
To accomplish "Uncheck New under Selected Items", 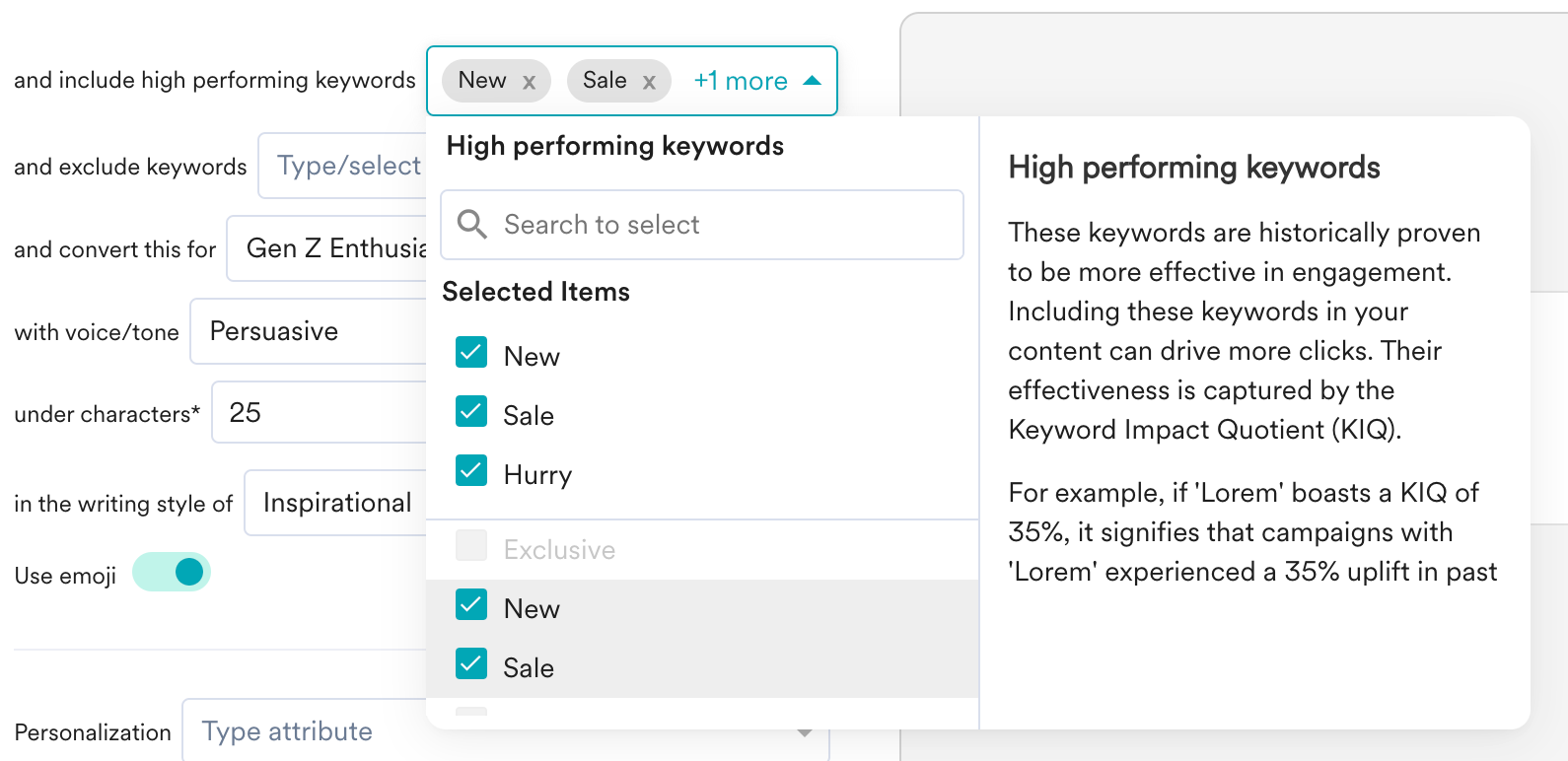I will 471,353.
